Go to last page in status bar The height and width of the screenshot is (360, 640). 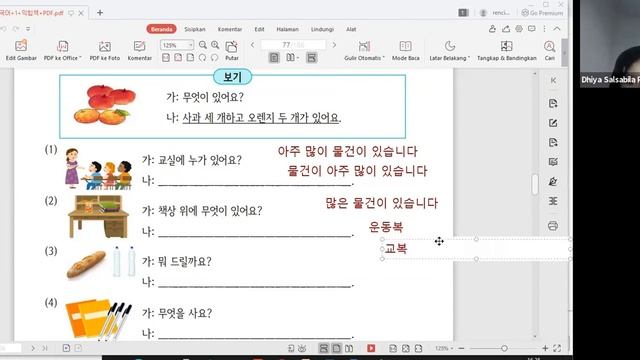pyautogui.click(x=45, y=348)
